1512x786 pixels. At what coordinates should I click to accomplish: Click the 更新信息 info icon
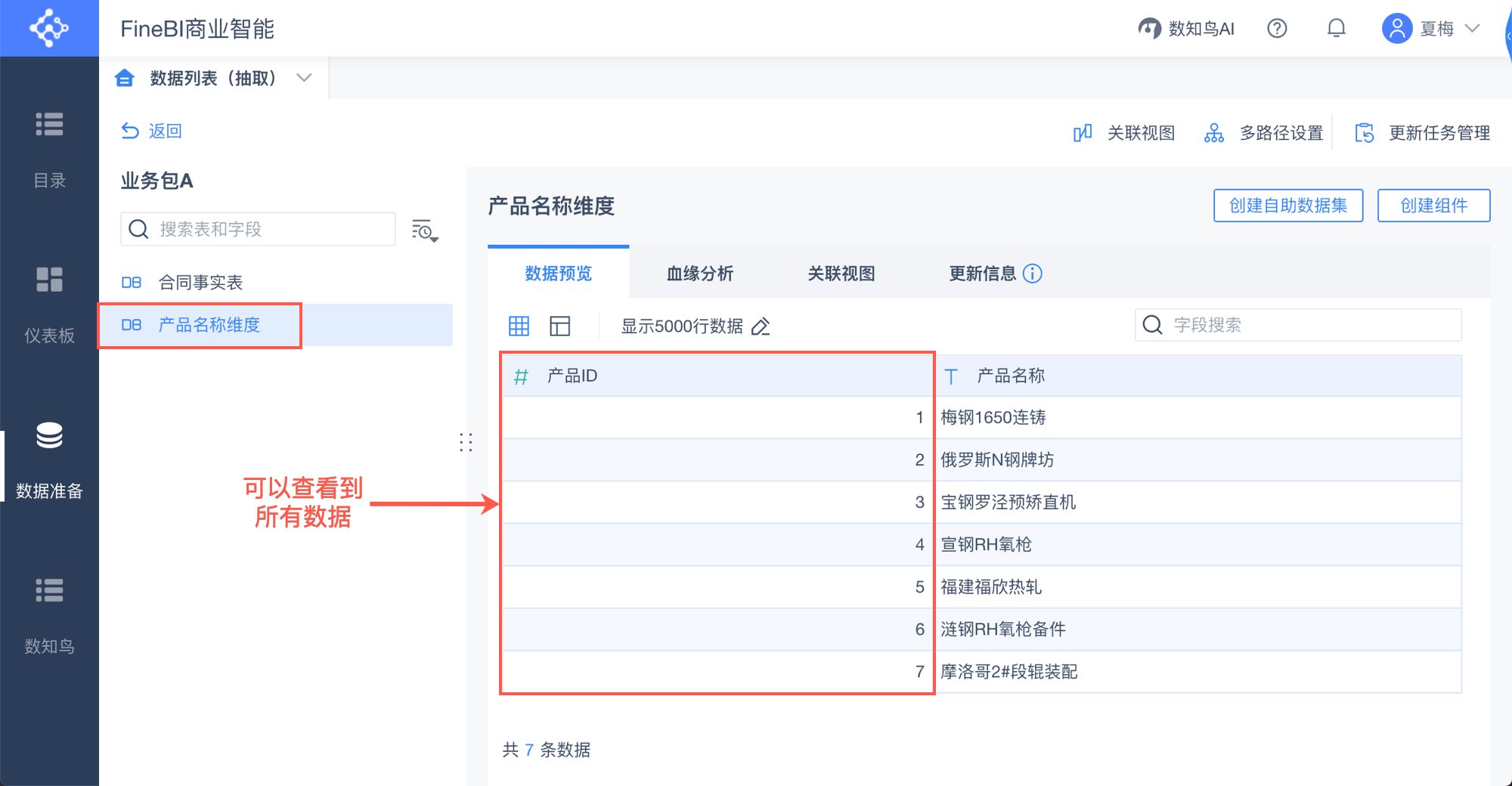point(1033,274)
